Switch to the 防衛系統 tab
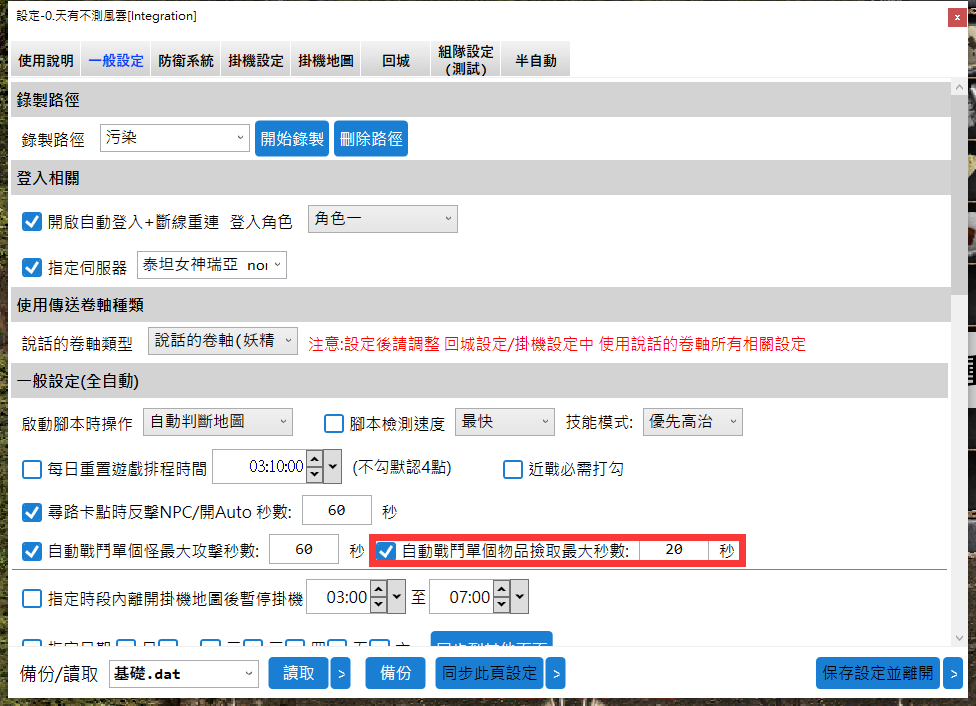Image resolution: width=976 pixels, height=706 pixels. point(186,61)
